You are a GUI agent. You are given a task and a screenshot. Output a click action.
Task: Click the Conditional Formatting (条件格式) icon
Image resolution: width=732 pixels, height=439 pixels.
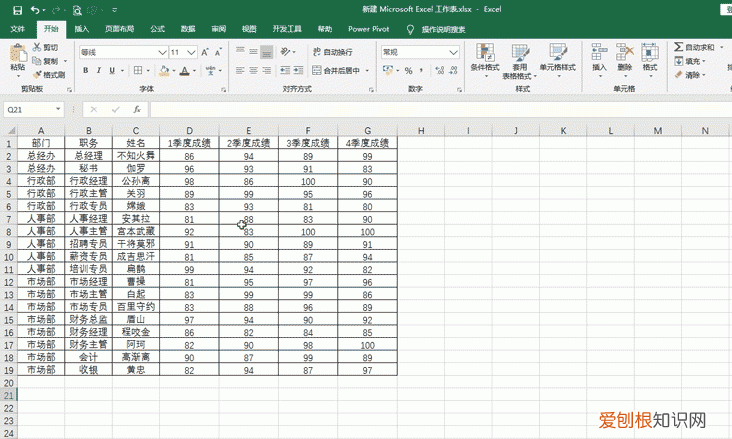[x=484, y=52]
